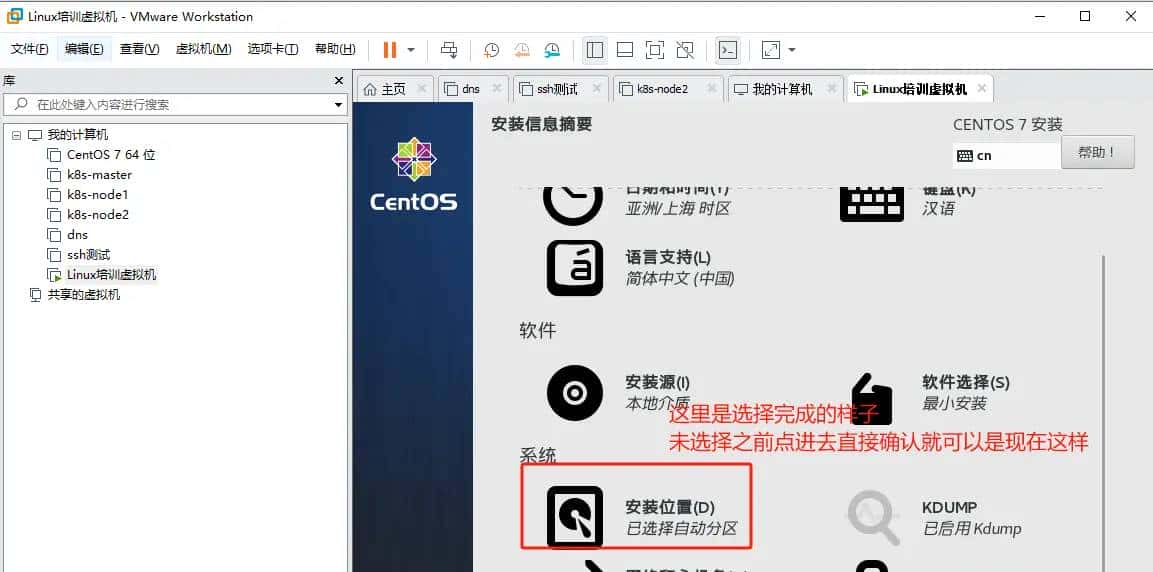Click the 最小安装 software selection text
Viewport: 1153px width, 572px height.
(x=954, y=404)
